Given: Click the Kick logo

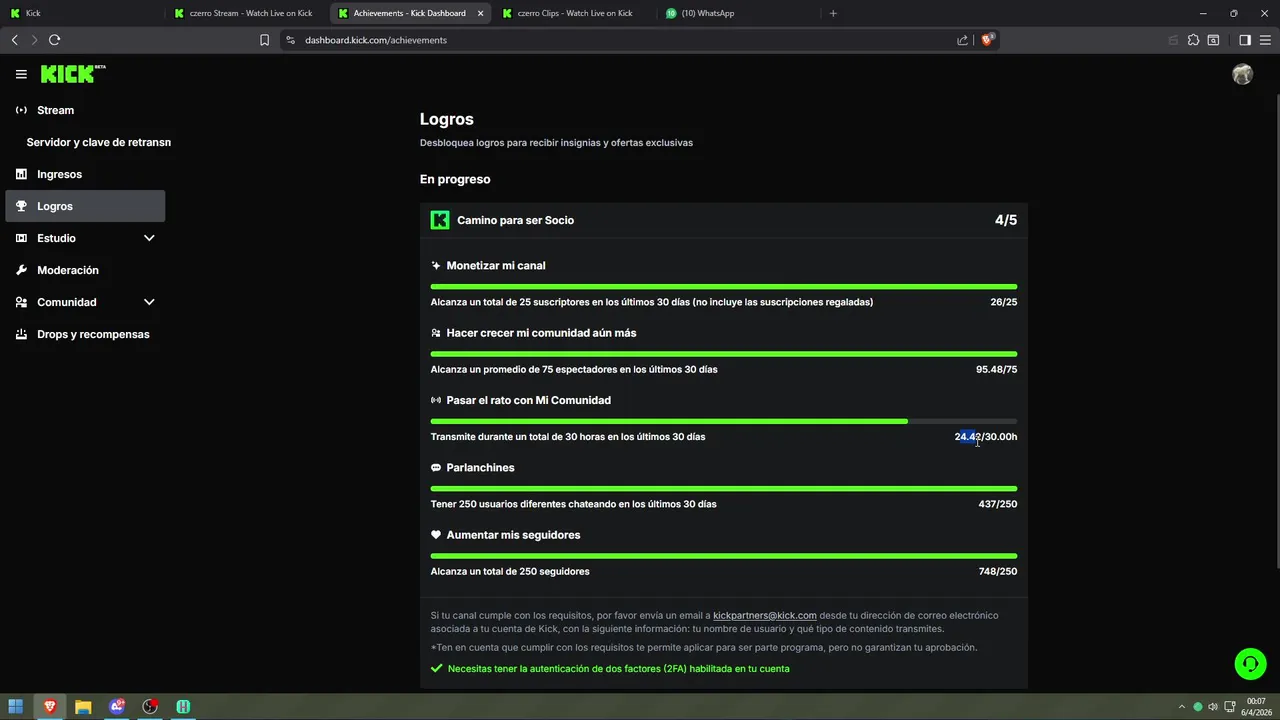Looking at the screenshot, I should point(73,74).
